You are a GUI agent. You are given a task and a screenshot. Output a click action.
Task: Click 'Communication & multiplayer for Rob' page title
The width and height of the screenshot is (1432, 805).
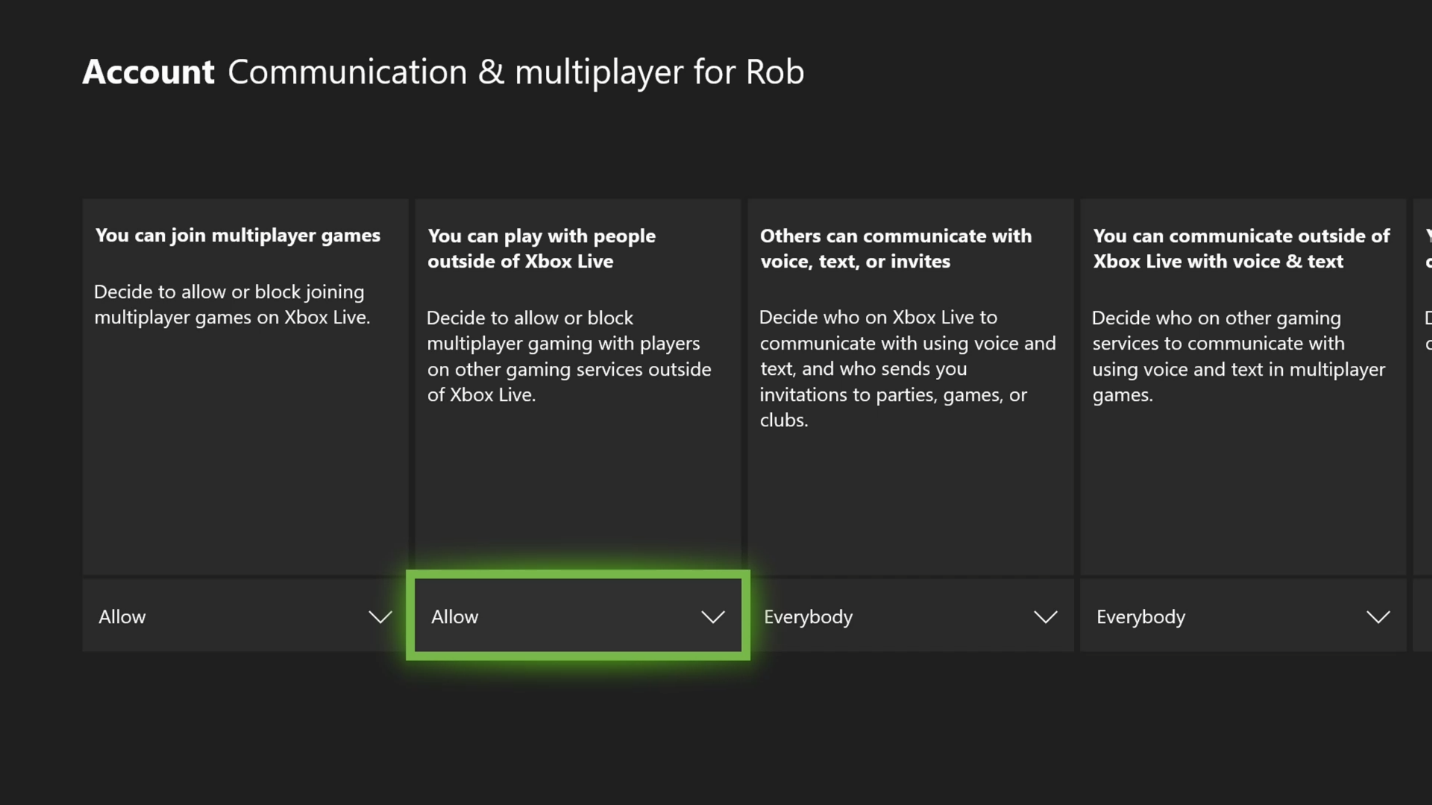516,72
